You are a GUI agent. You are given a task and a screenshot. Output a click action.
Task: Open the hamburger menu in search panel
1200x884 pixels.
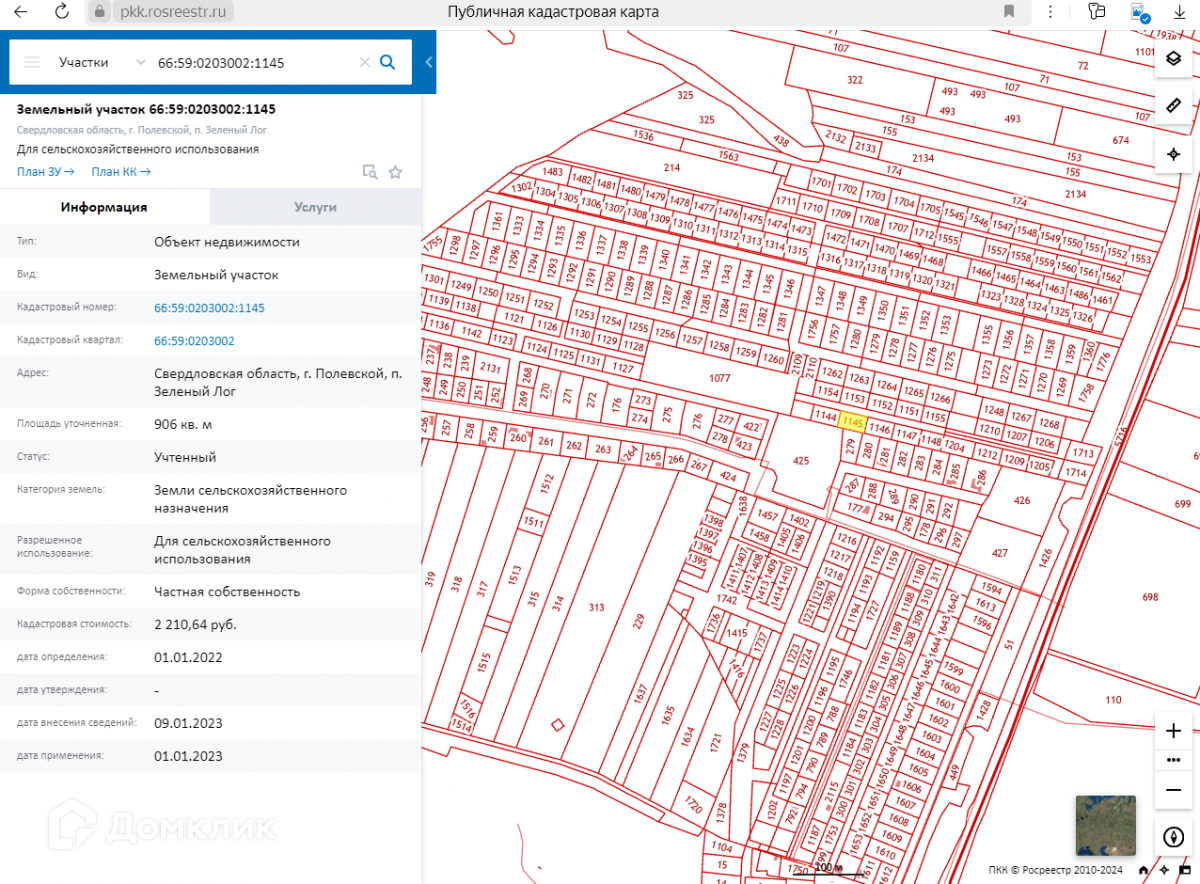tap(32, 62)
